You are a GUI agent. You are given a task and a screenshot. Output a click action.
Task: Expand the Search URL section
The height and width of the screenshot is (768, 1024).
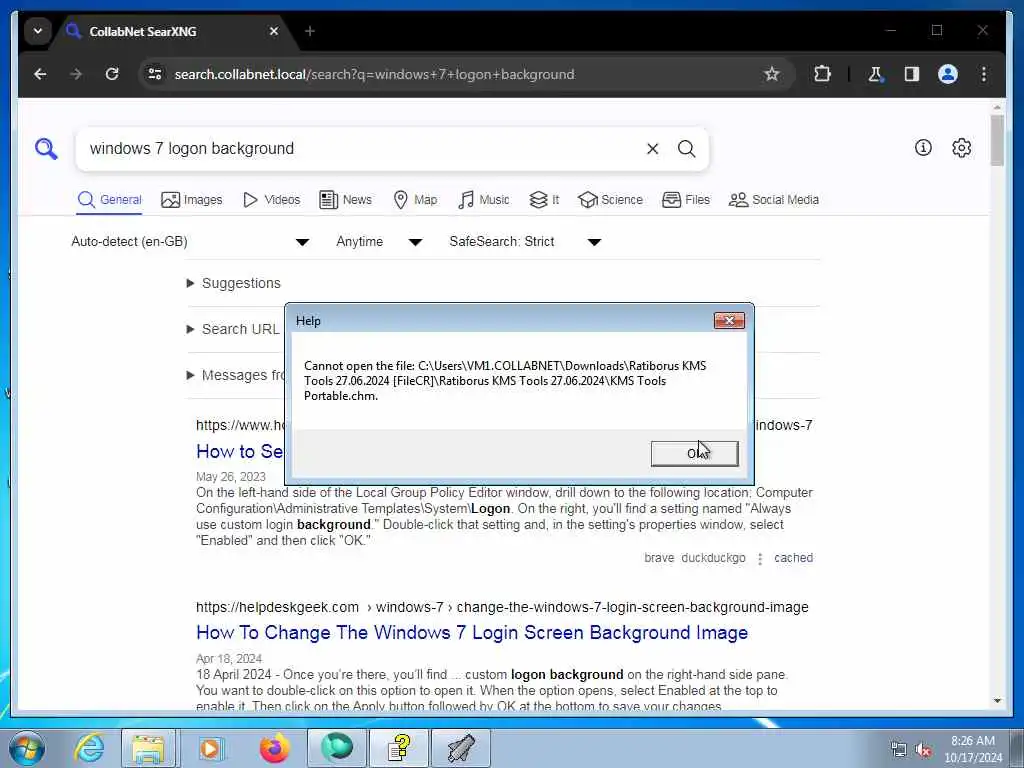(x=233, y=329)
